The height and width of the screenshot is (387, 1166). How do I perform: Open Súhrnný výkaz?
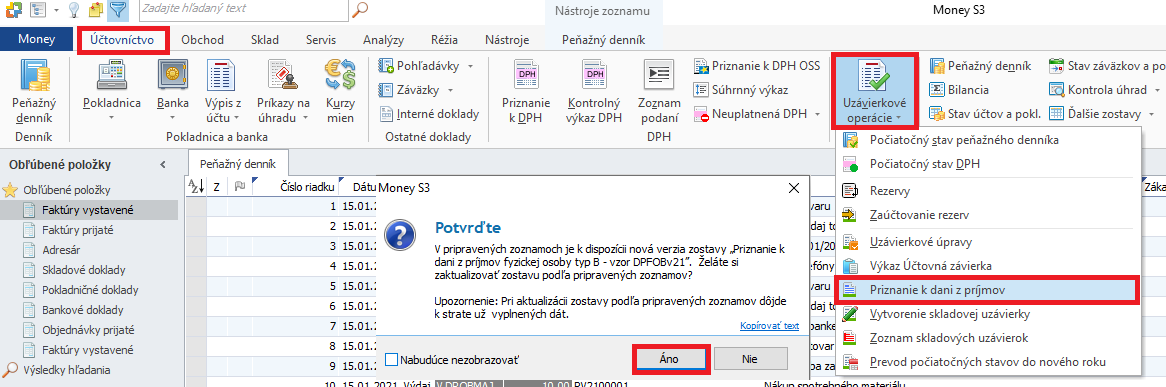pos(740,90)
